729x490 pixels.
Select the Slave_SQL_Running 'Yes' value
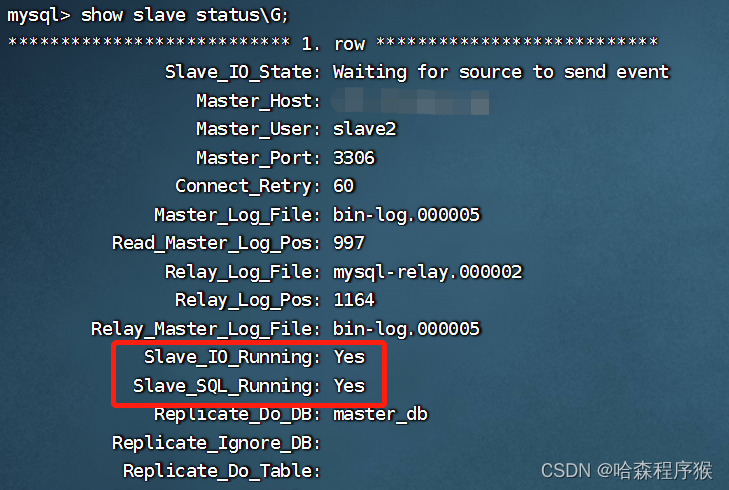tap(350, 386)
